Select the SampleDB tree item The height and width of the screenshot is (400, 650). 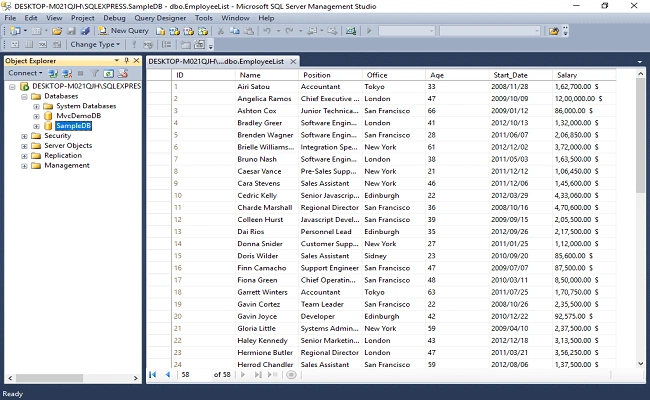[73, 126]
